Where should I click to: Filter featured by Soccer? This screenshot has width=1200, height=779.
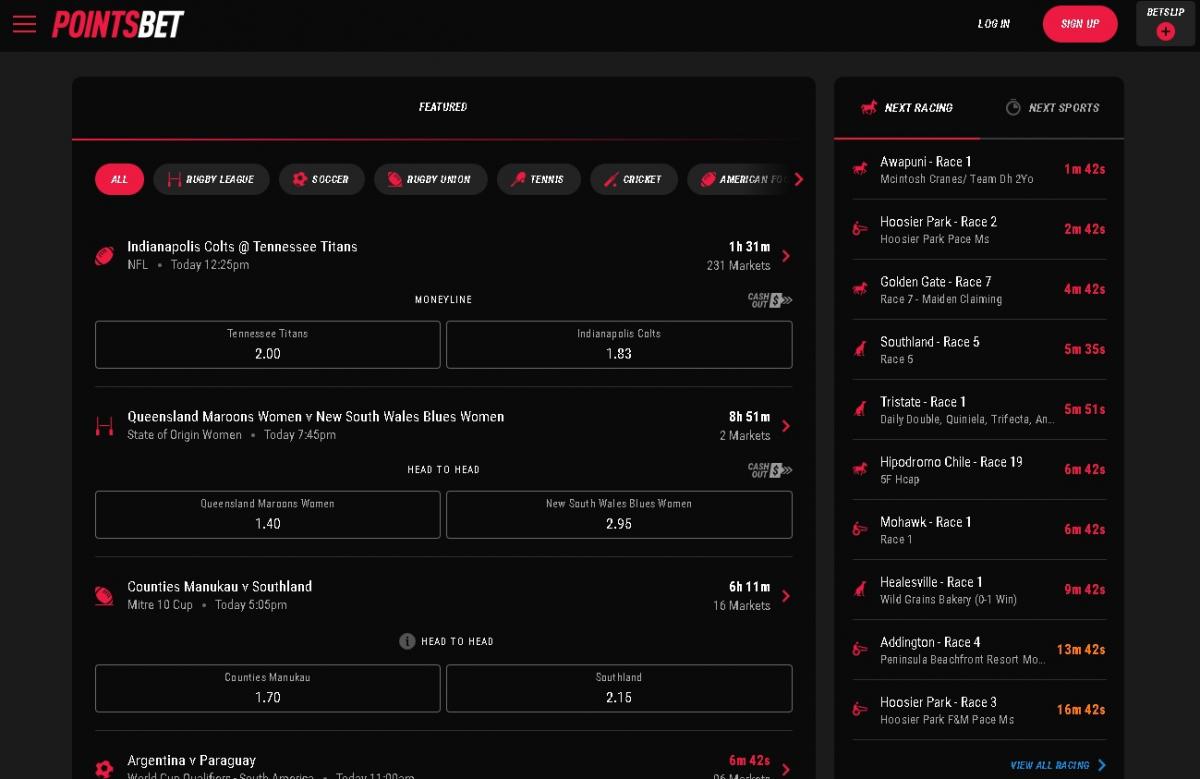321,179
